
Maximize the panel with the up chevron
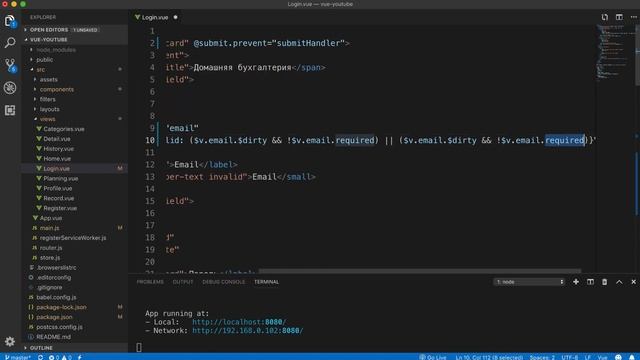619,282
